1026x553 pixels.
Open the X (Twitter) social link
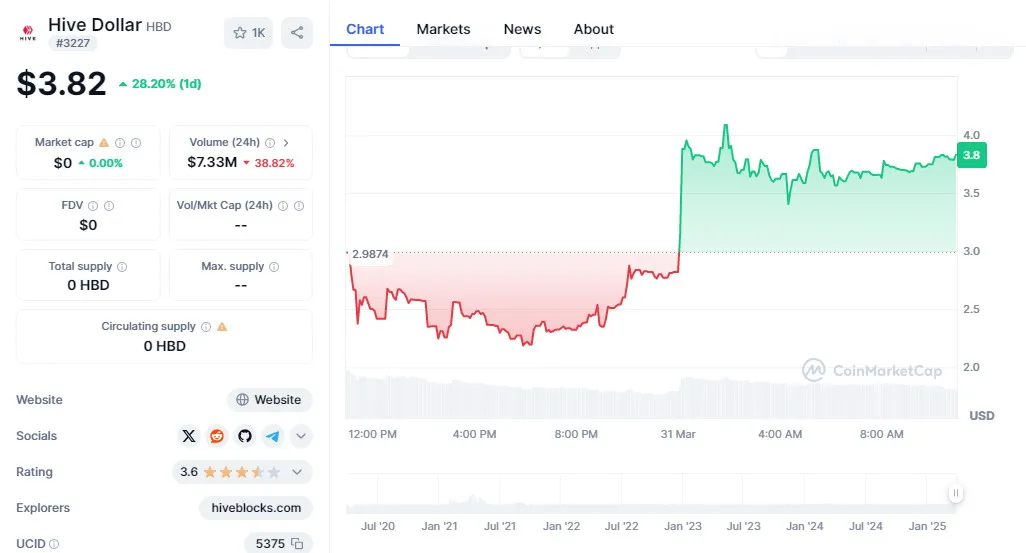[x=188, y=436]
